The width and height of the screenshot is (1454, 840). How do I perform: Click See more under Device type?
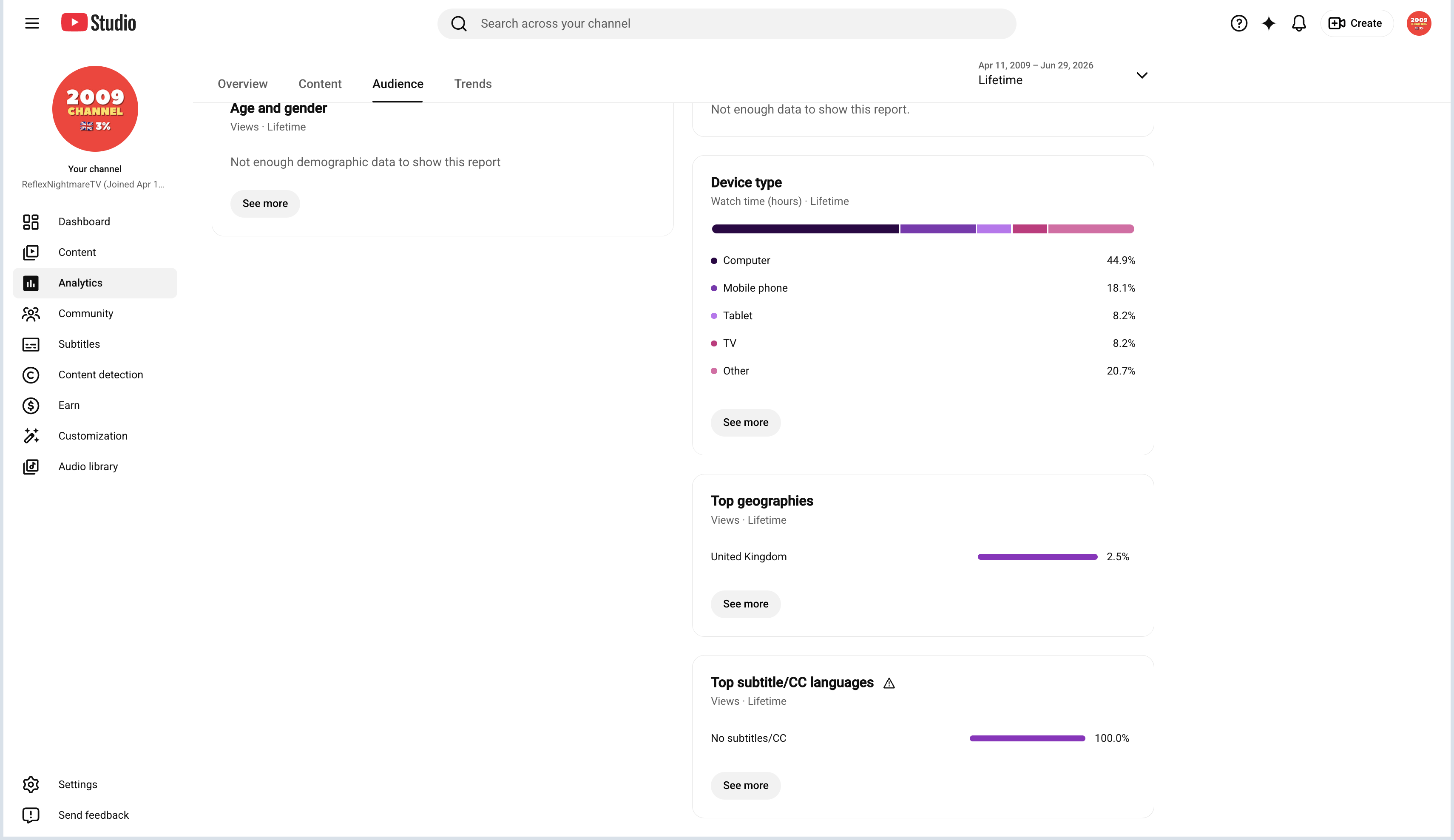point(745,422)
